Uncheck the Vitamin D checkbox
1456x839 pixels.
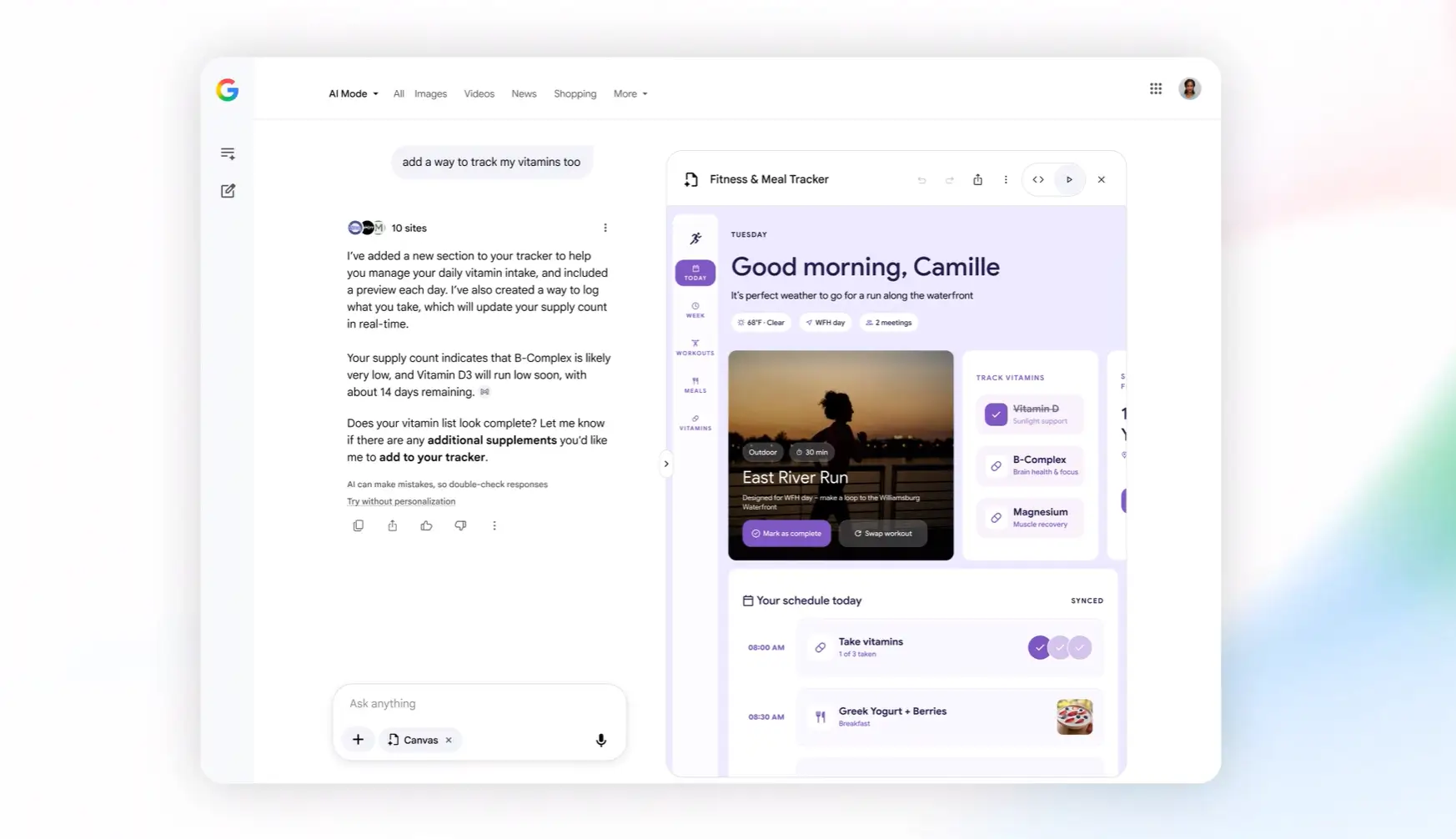[x=996, y=414]
